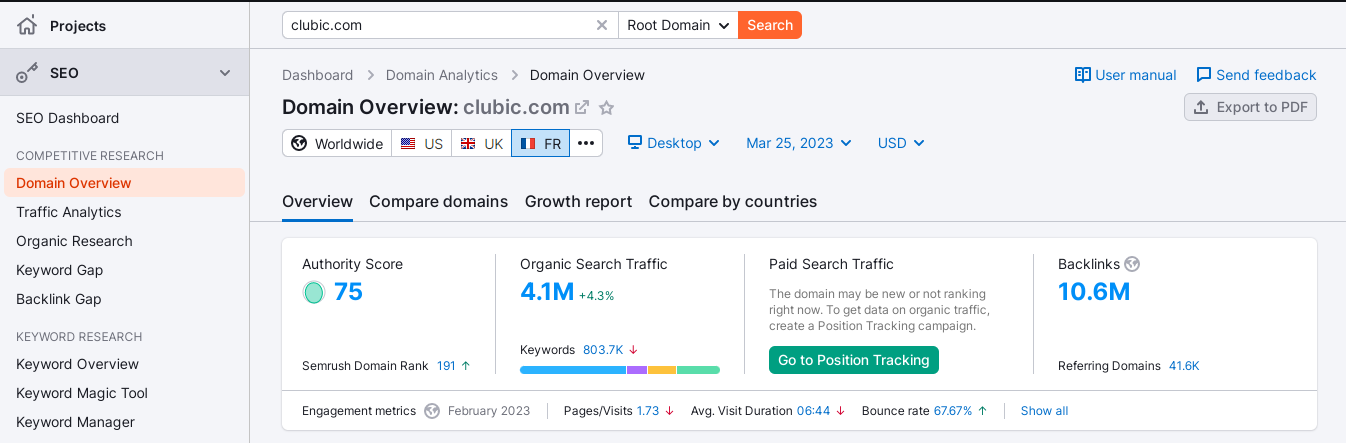Click Referring Domains 41.6K value
1346x443 pixels.
pos(1184,366)
